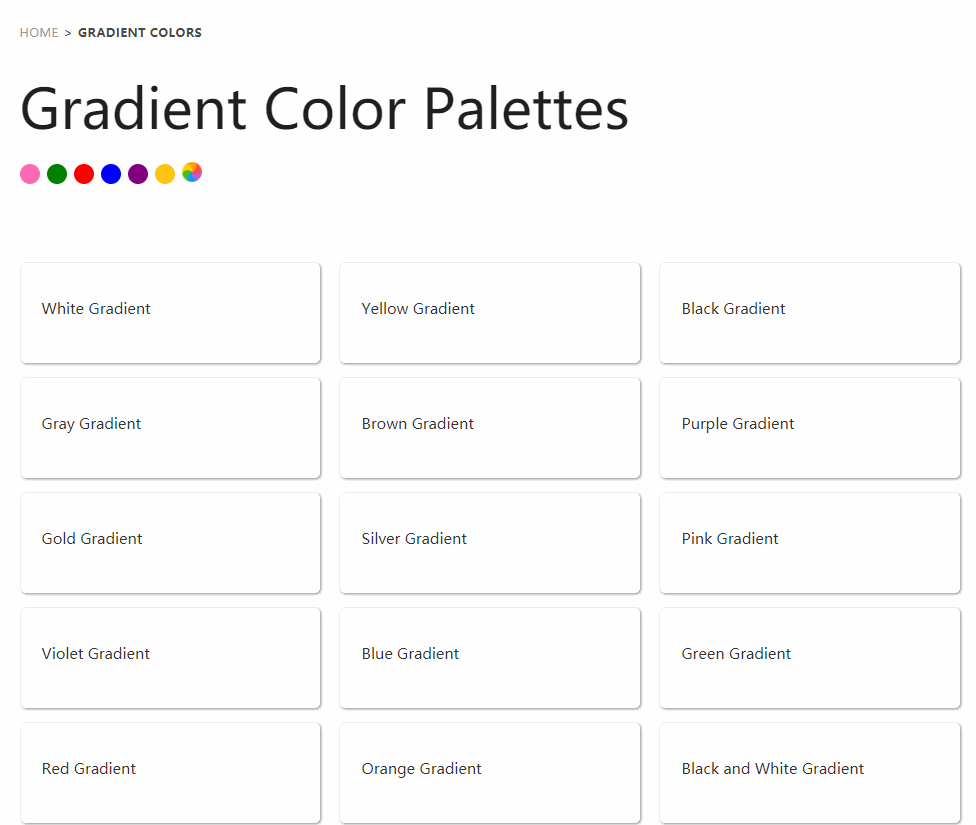The image size is (976, 825).
Task: Open the Silver Gradient palette
Action: tap(490, 542)
